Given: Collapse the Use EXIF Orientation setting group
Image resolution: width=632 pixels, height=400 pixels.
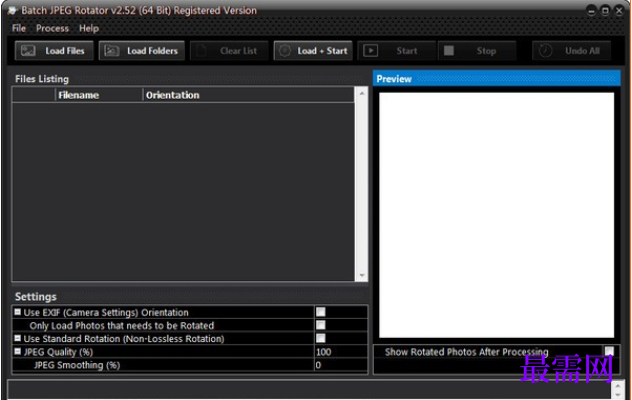Looking at the screenshot, I should click(17, 312).
